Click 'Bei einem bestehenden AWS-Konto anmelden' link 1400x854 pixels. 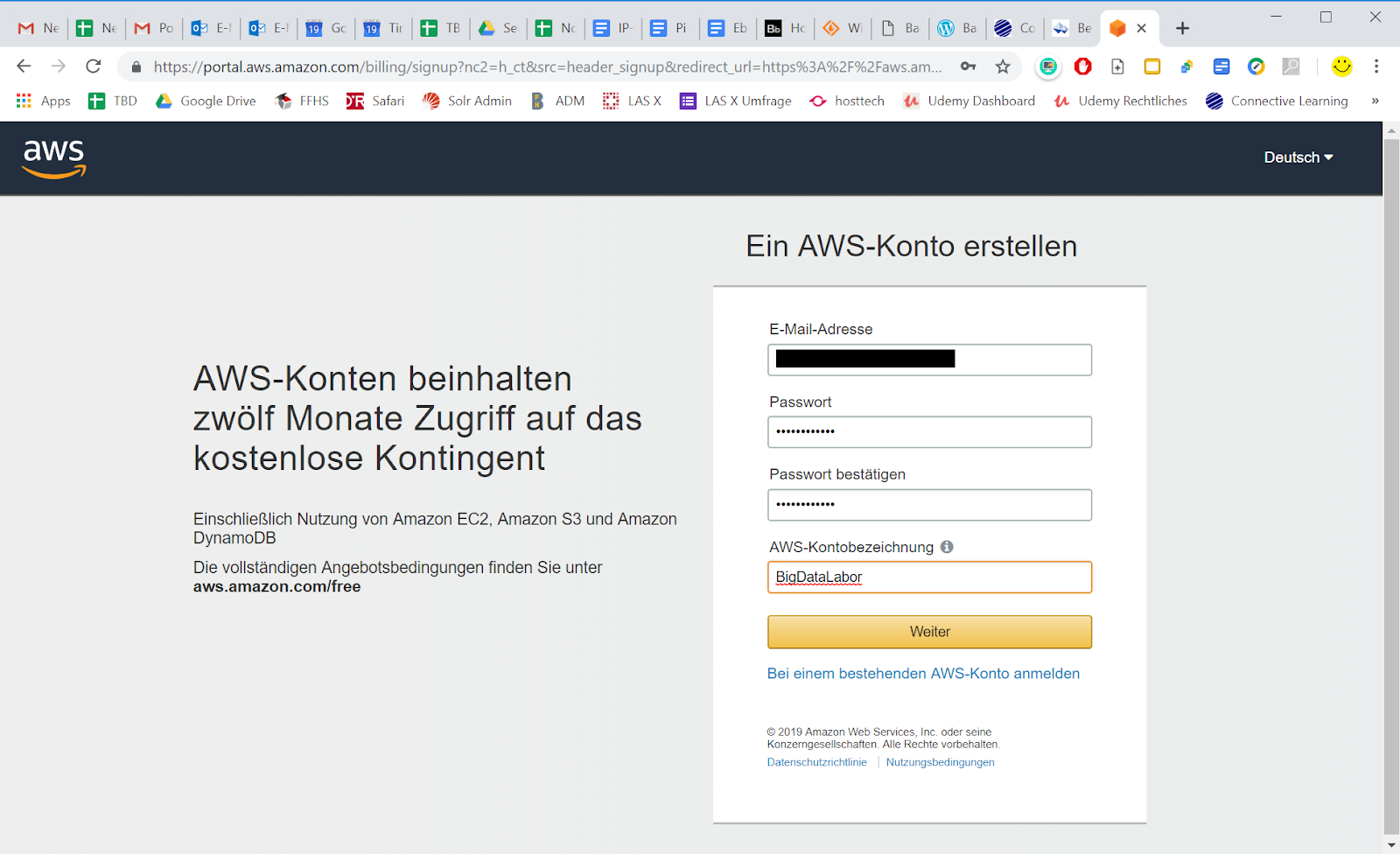coord(923,674)
